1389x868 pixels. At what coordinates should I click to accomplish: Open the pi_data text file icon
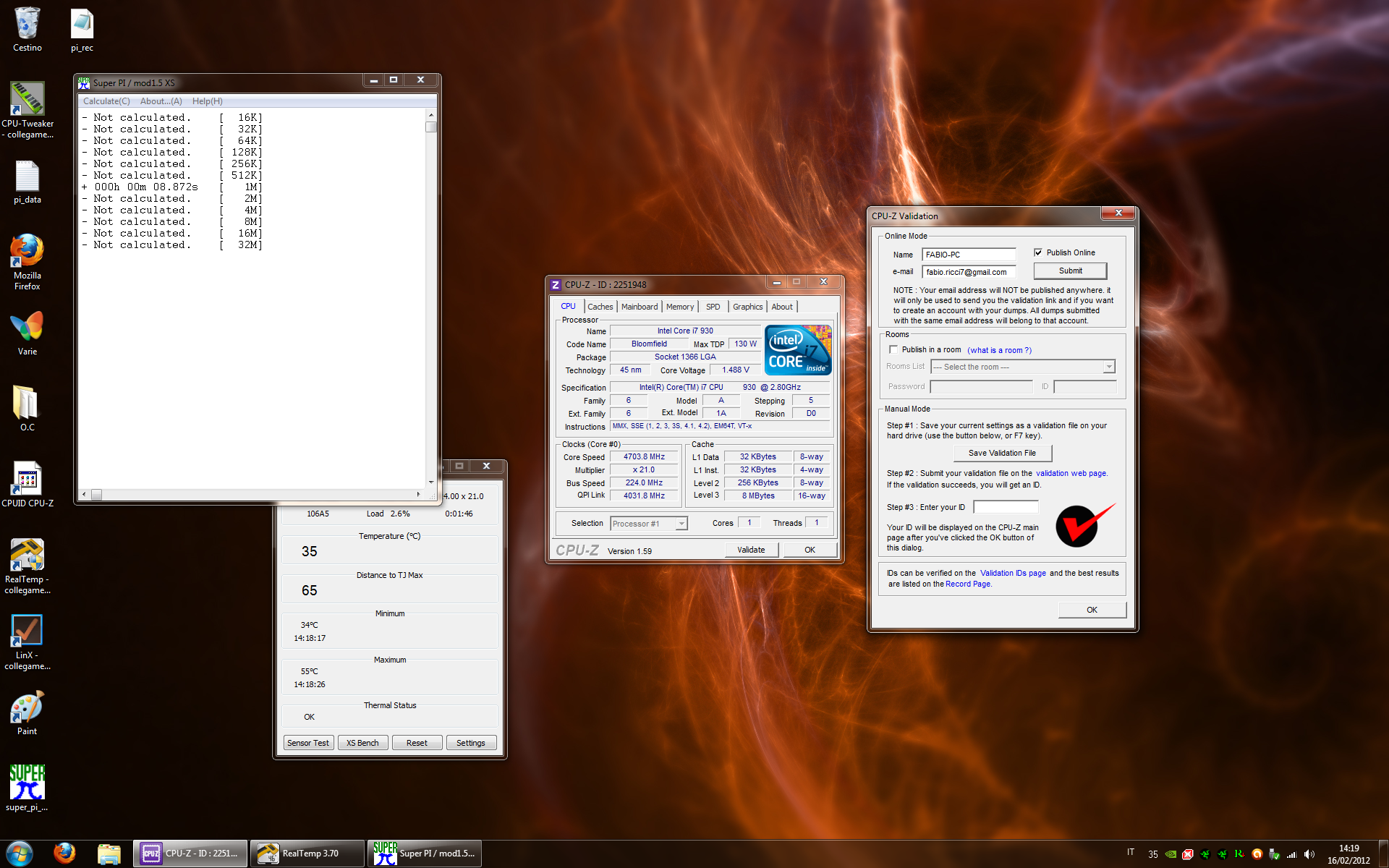tap(27, 182)
